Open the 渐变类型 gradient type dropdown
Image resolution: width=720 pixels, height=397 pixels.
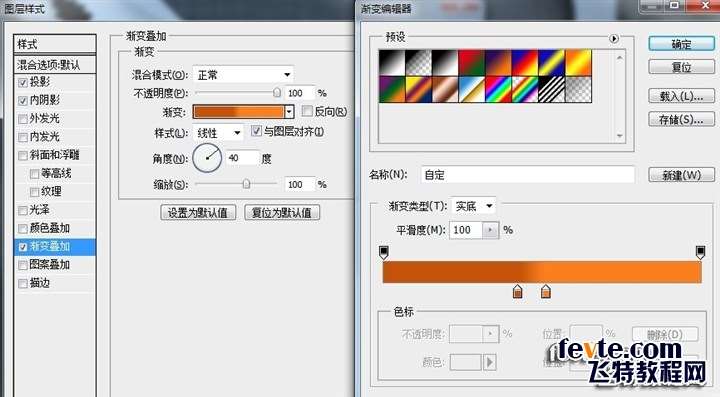click(473, 206)
